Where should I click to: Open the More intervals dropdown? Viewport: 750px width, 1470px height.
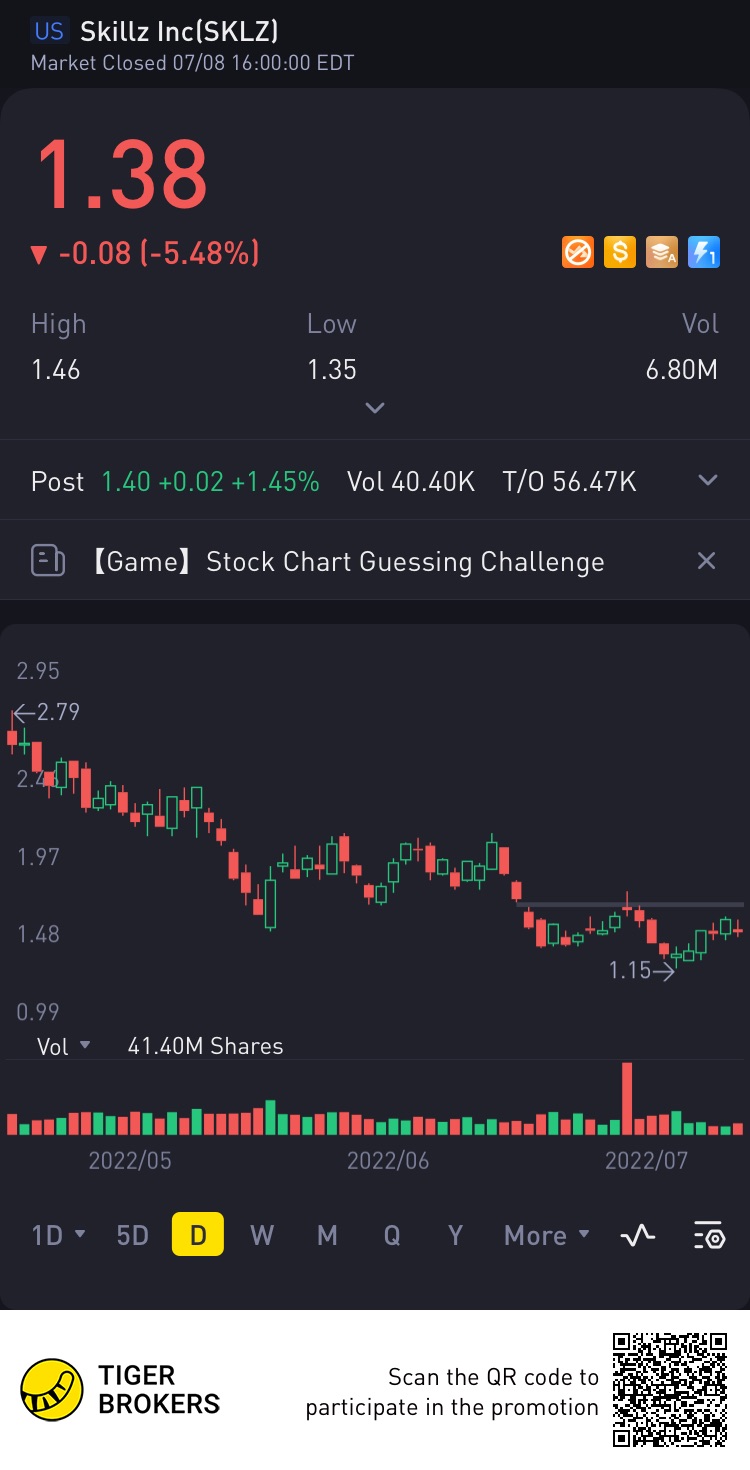click(546, 1235)
